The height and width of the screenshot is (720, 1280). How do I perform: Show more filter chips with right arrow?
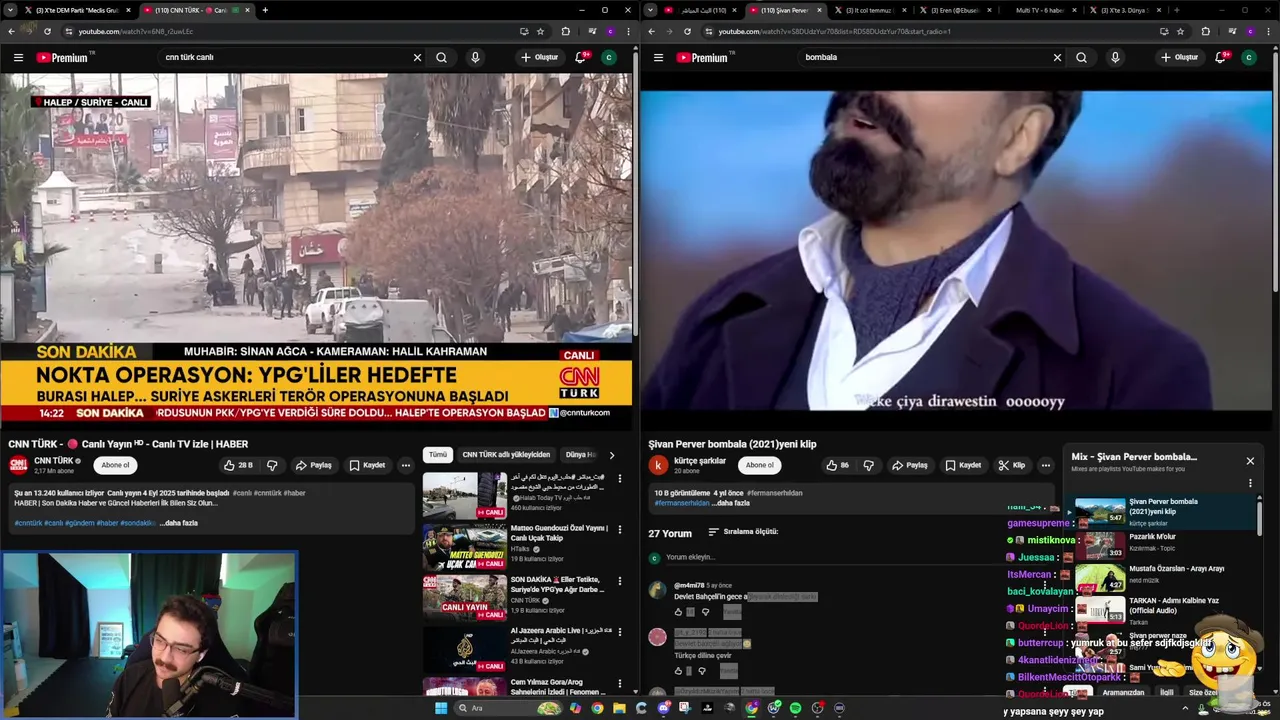tap(612, 455)
